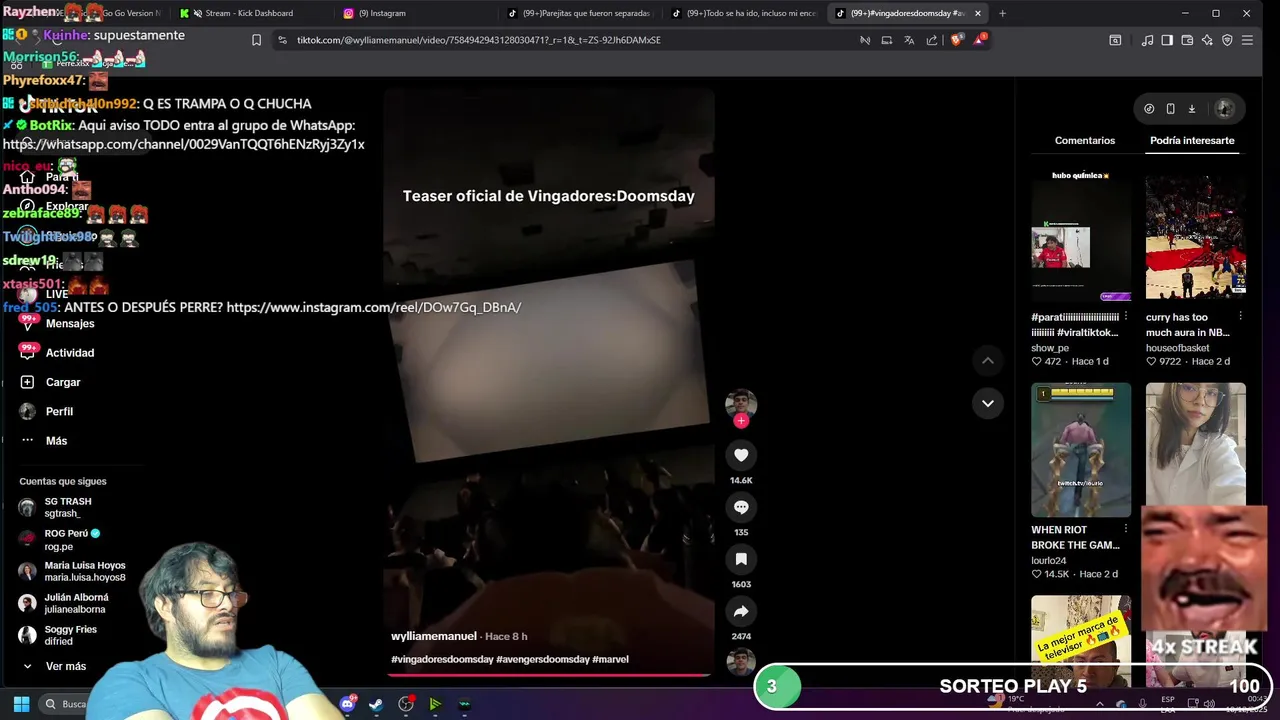
Task: Open the Windows Start menu
Action: (x=21, y=704)
